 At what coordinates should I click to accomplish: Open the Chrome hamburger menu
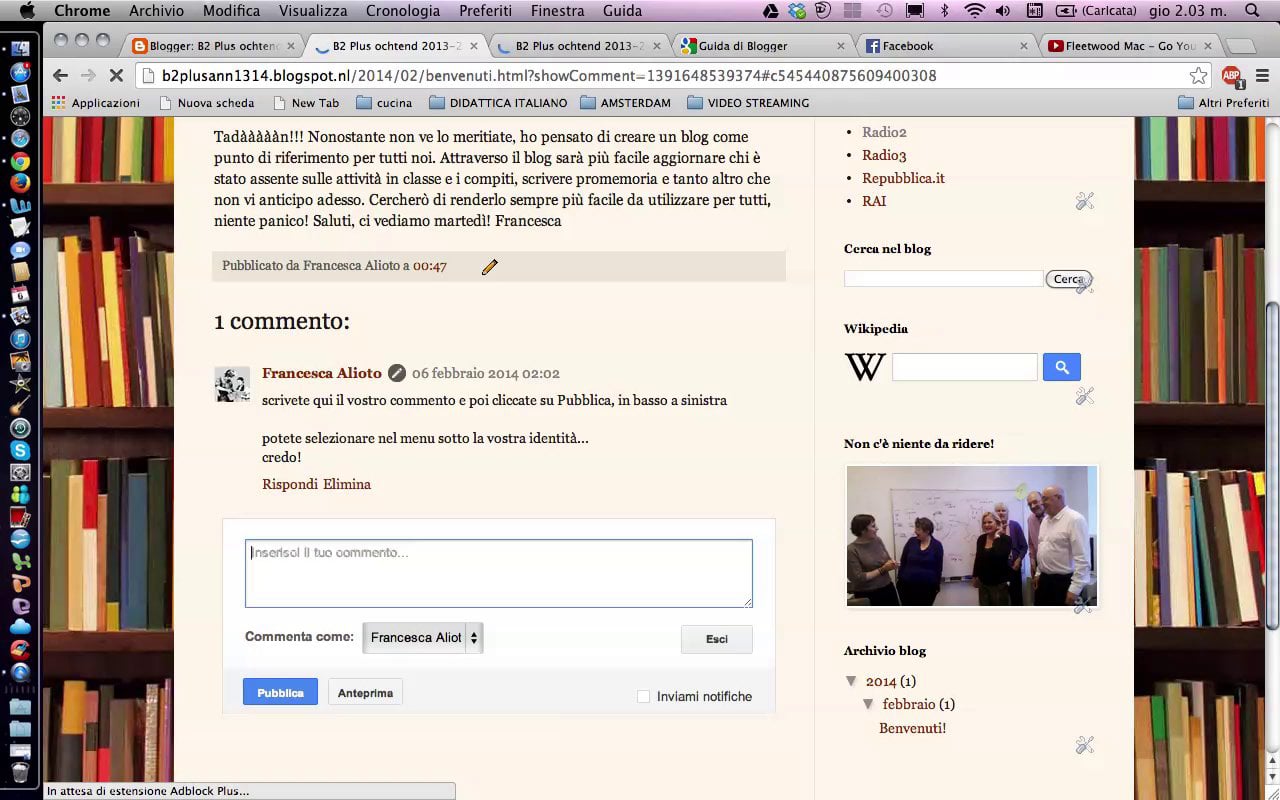pos(1261,76)
